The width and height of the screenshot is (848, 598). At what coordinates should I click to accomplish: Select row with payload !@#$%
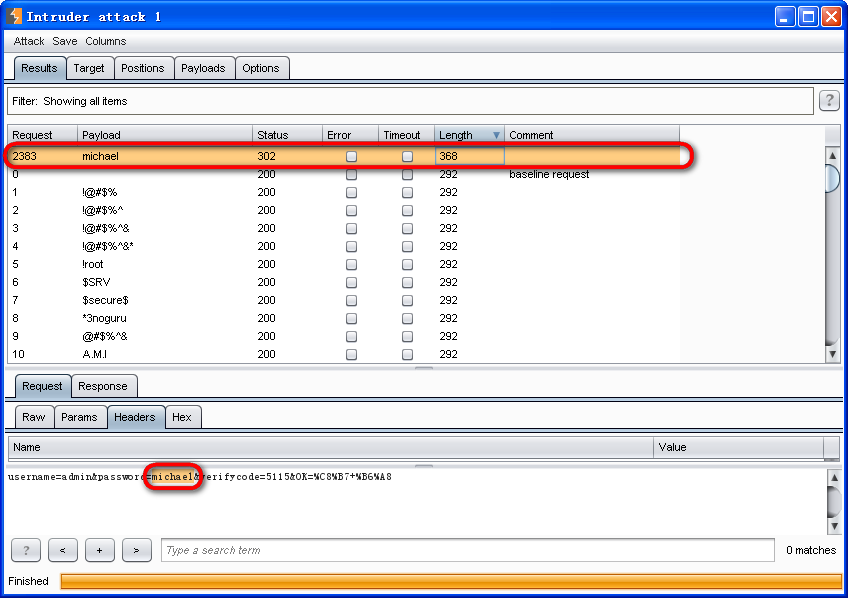pos(343,192)
